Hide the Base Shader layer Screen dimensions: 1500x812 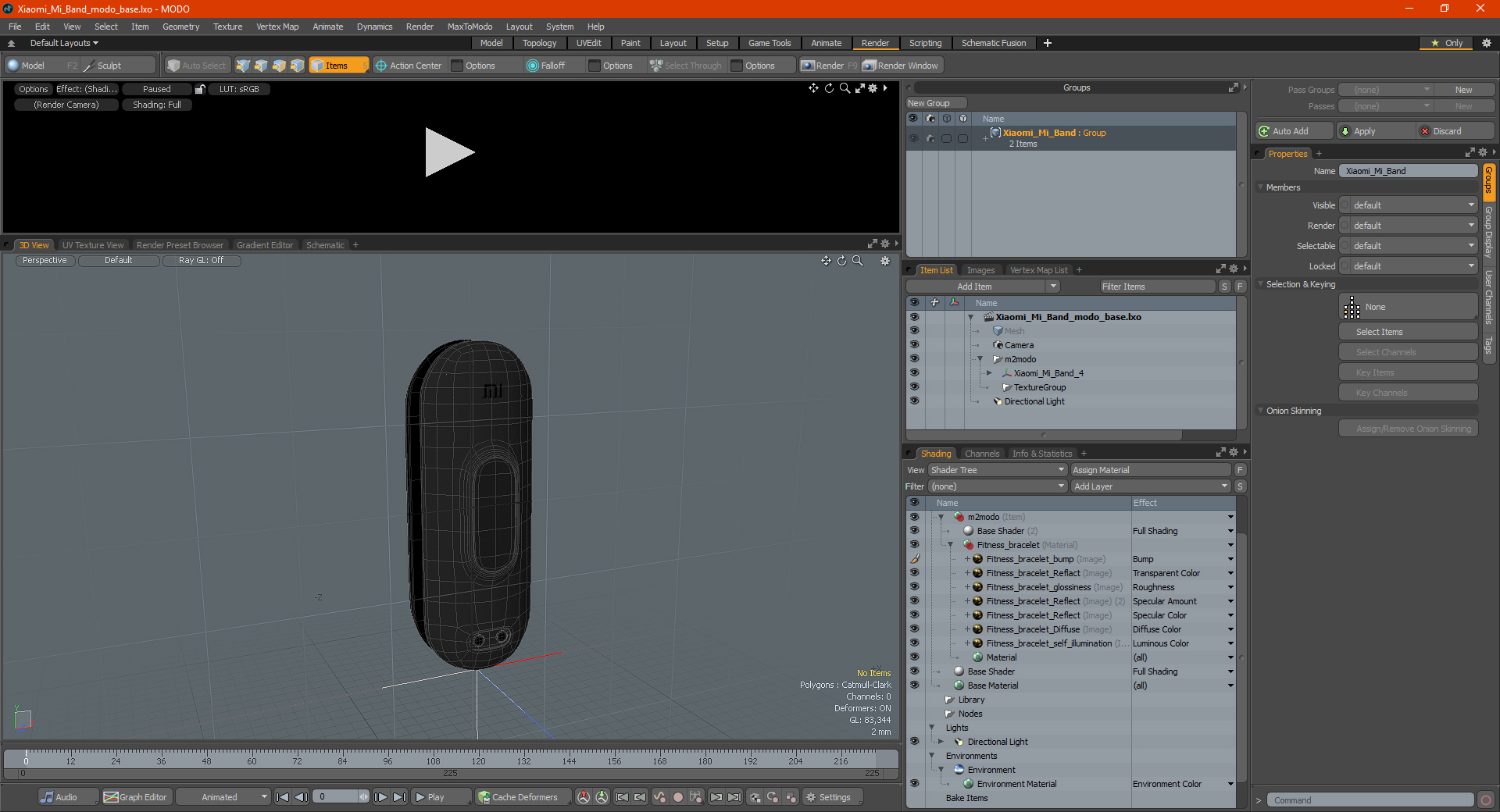(x=914, y=671)
